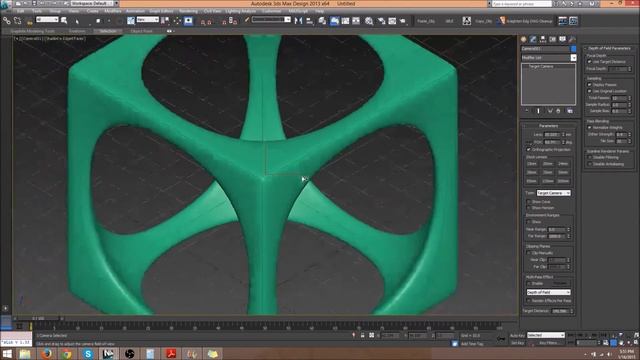Image resolution: width=640 pixels, height=360 pixels.
Task: Enable Clip Manually checkbox
Action: tap(529, 253)
